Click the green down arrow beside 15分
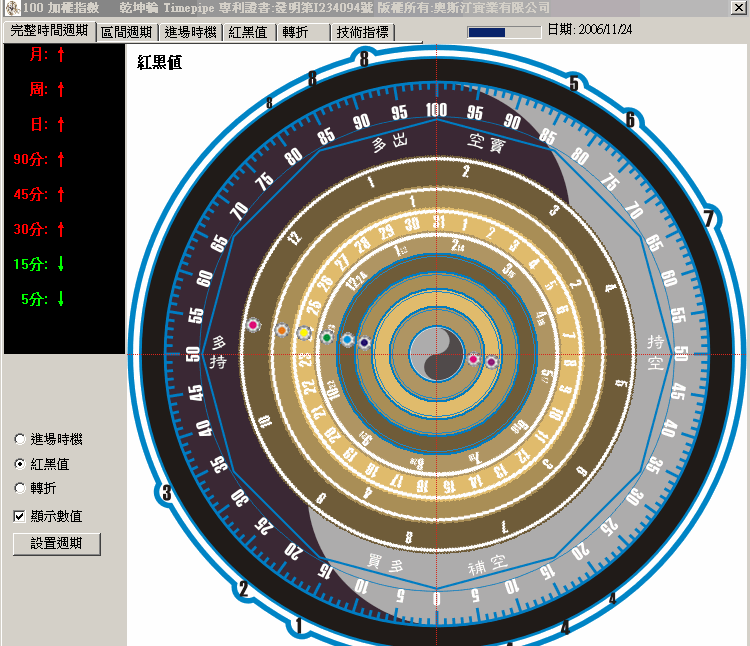750x646 pixels. (61, 264)
